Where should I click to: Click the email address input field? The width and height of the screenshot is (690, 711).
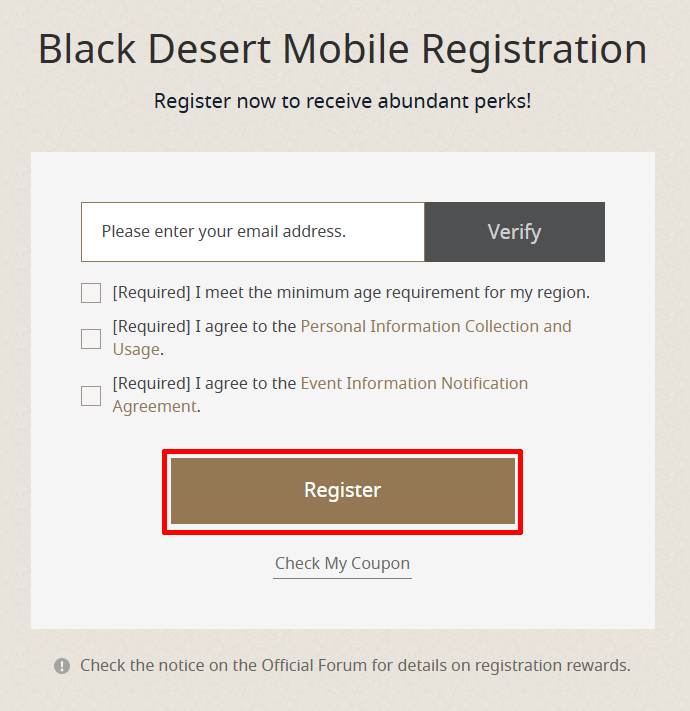(x=253, y=232)
